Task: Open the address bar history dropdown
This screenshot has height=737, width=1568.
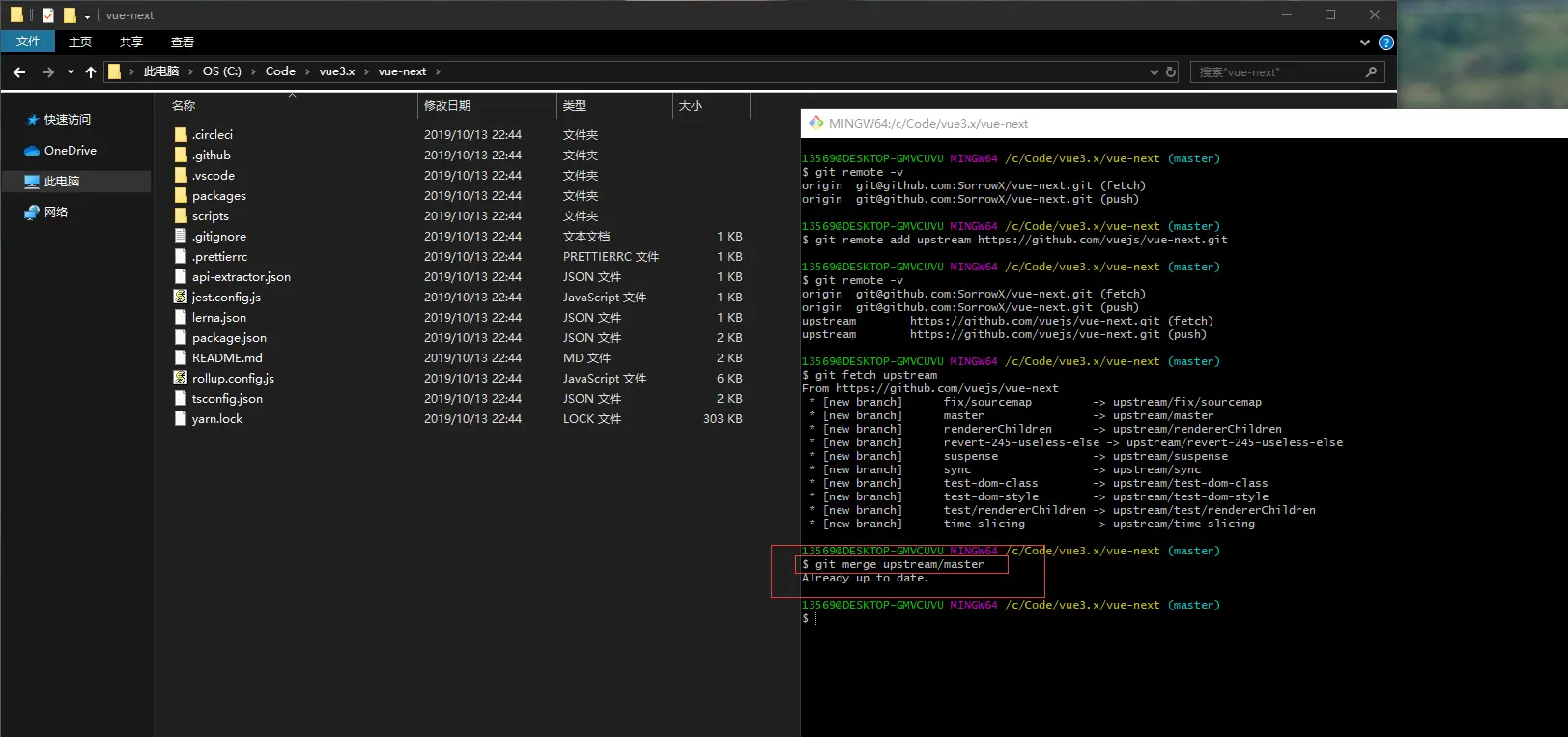Action: tap(1154, 71)
